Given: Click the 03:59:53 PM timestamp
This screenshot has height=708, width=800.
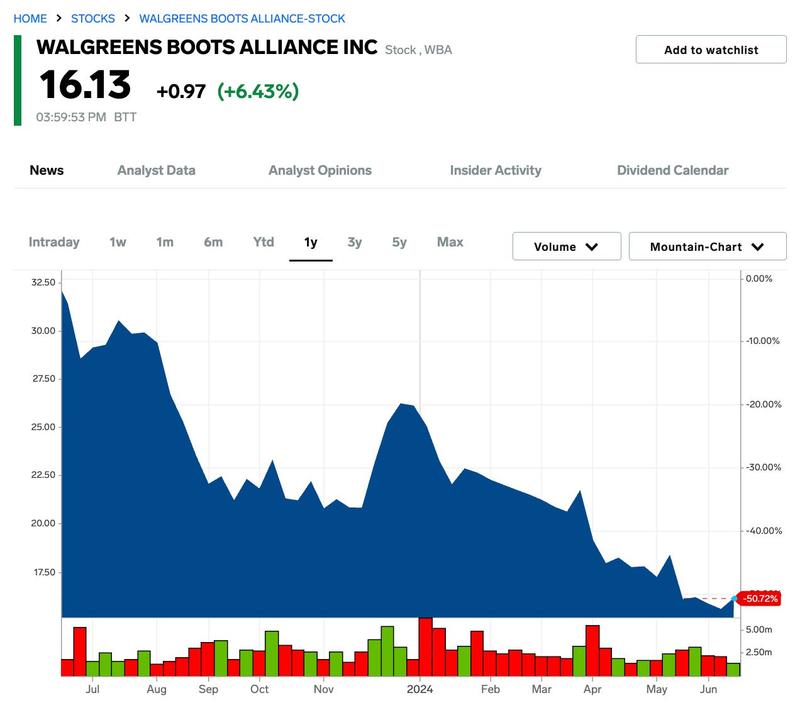Looking at the screenshot, I should tap(71, 117).
